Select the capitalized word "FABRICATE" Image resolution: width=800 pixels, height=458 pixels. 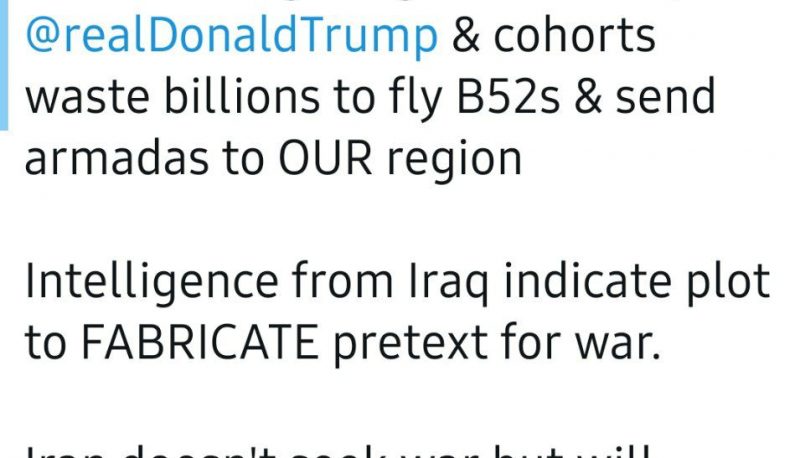[200, 342]
